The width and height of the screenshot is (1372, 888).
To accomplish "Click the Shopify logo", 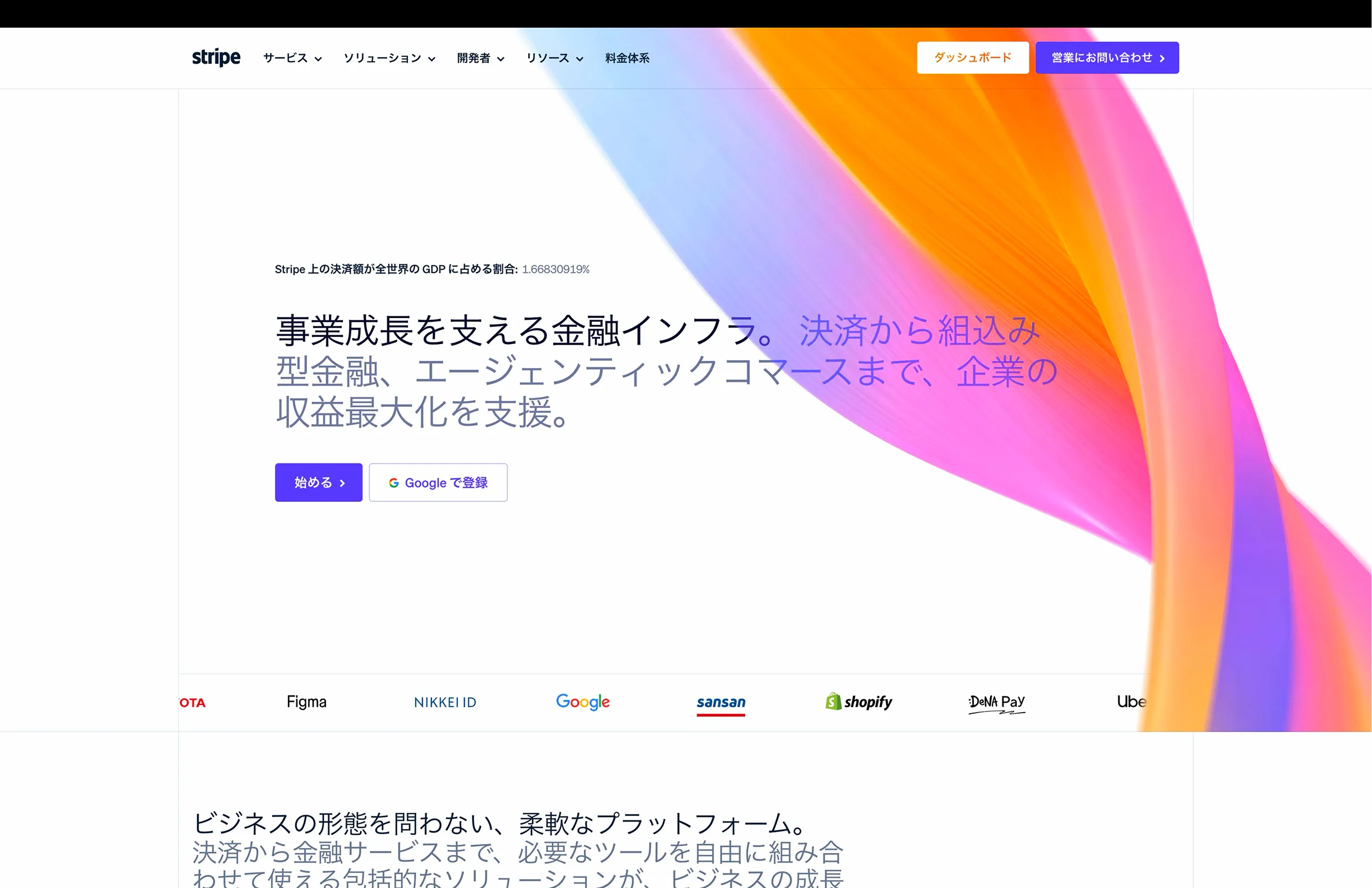I will pos(859,702).
